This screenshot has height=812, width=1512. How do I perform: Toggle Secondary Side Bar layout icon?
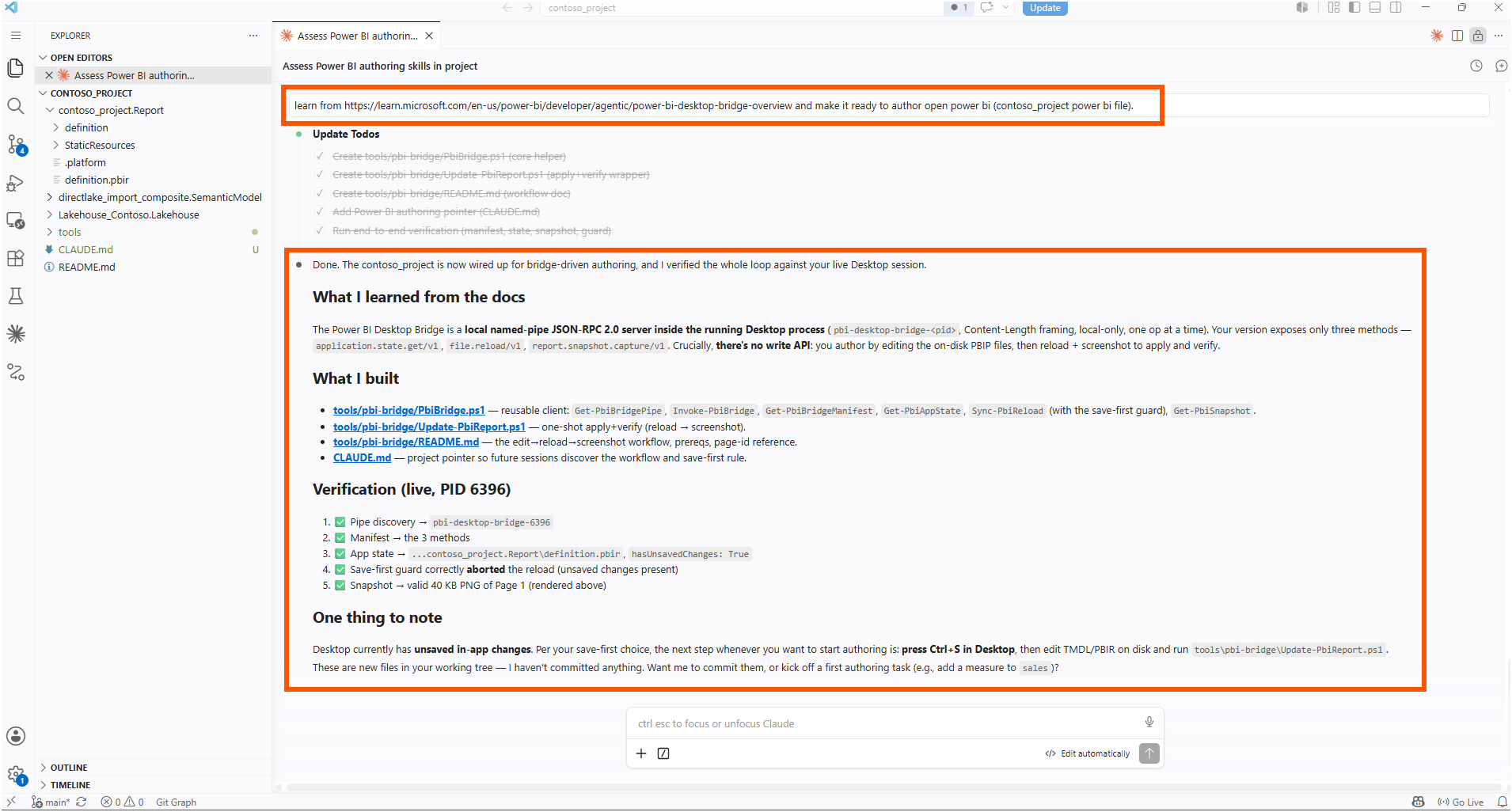click(1396, 7)
